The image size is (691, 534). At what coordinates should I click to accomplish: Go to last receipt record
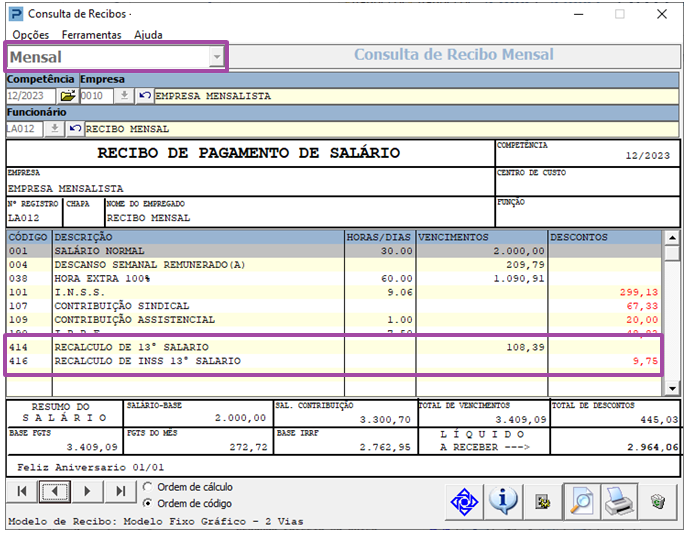tap(120, 491)
